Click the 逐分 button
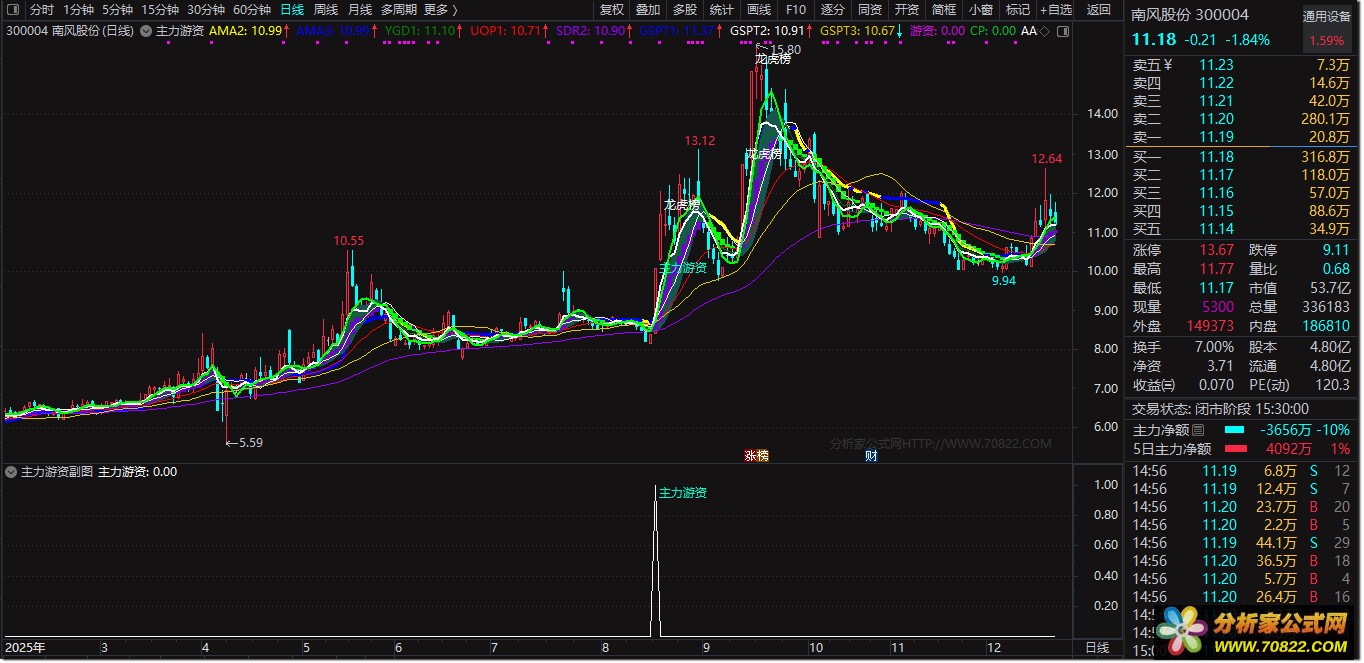This screenshot has height=663, width=1364. 833,10
